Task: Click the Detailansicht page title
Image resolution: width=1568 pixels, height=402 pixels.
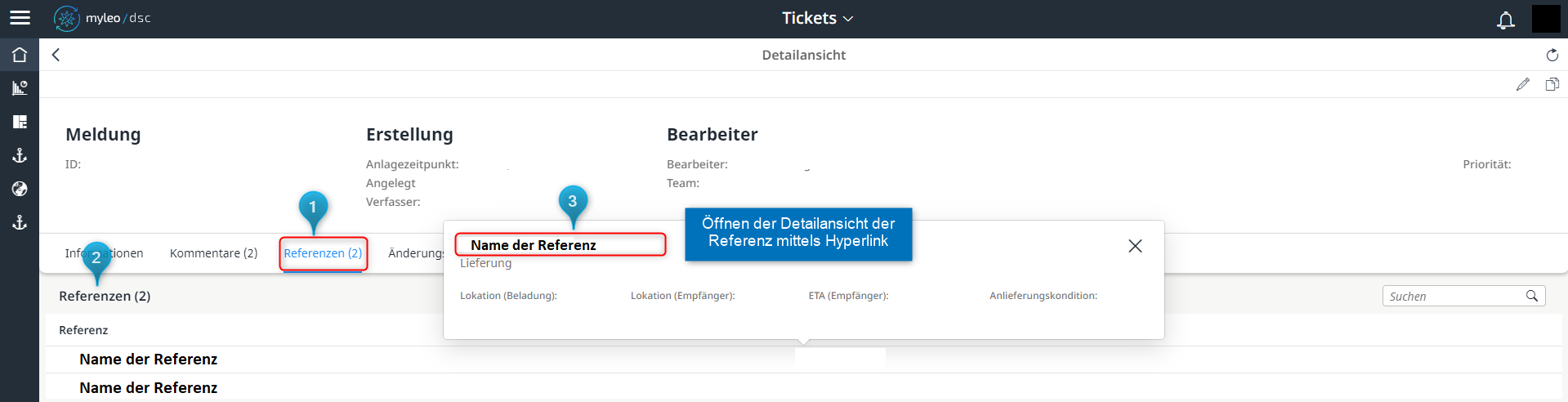Action: [x=803, y=55]
